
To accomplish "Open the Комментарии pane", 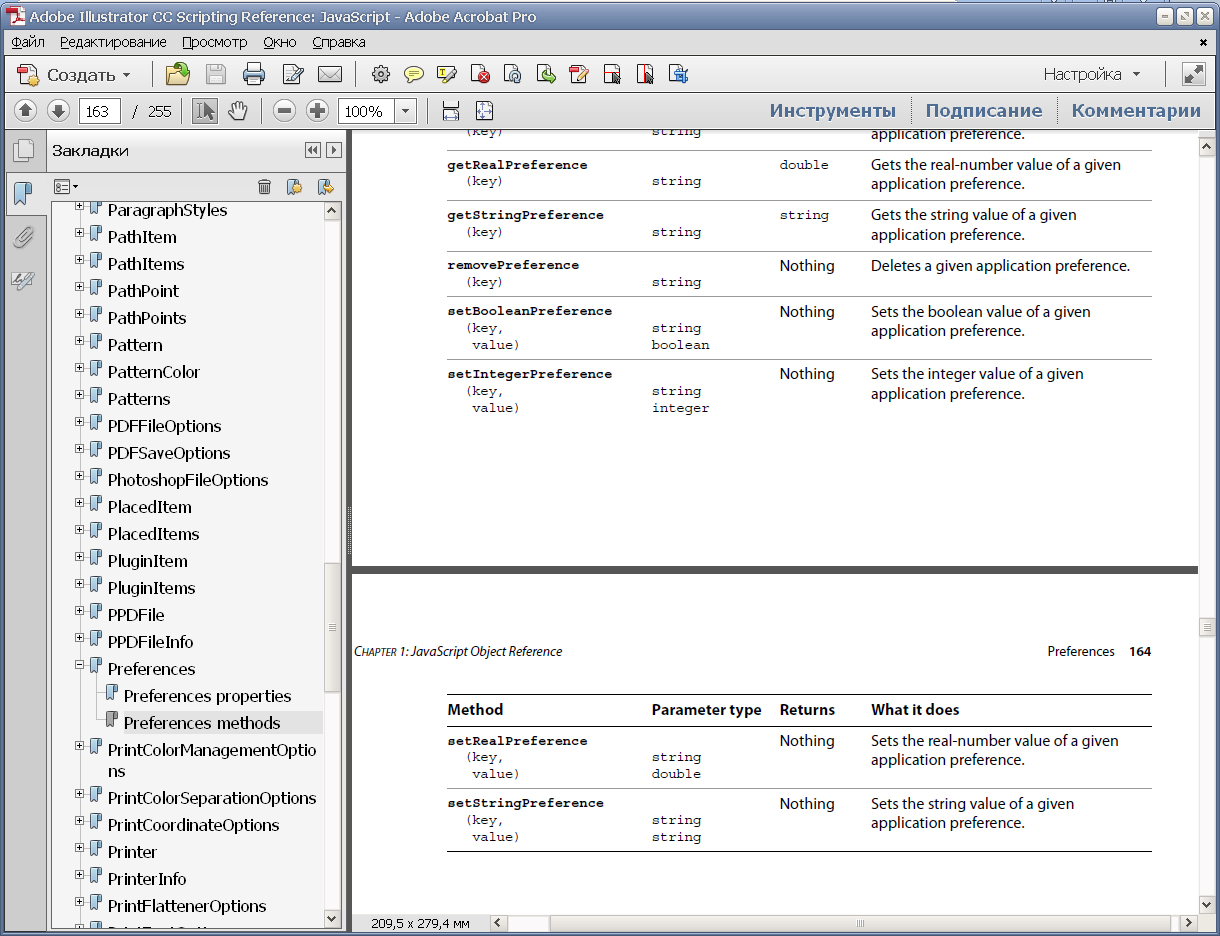I will (1136, 111).
